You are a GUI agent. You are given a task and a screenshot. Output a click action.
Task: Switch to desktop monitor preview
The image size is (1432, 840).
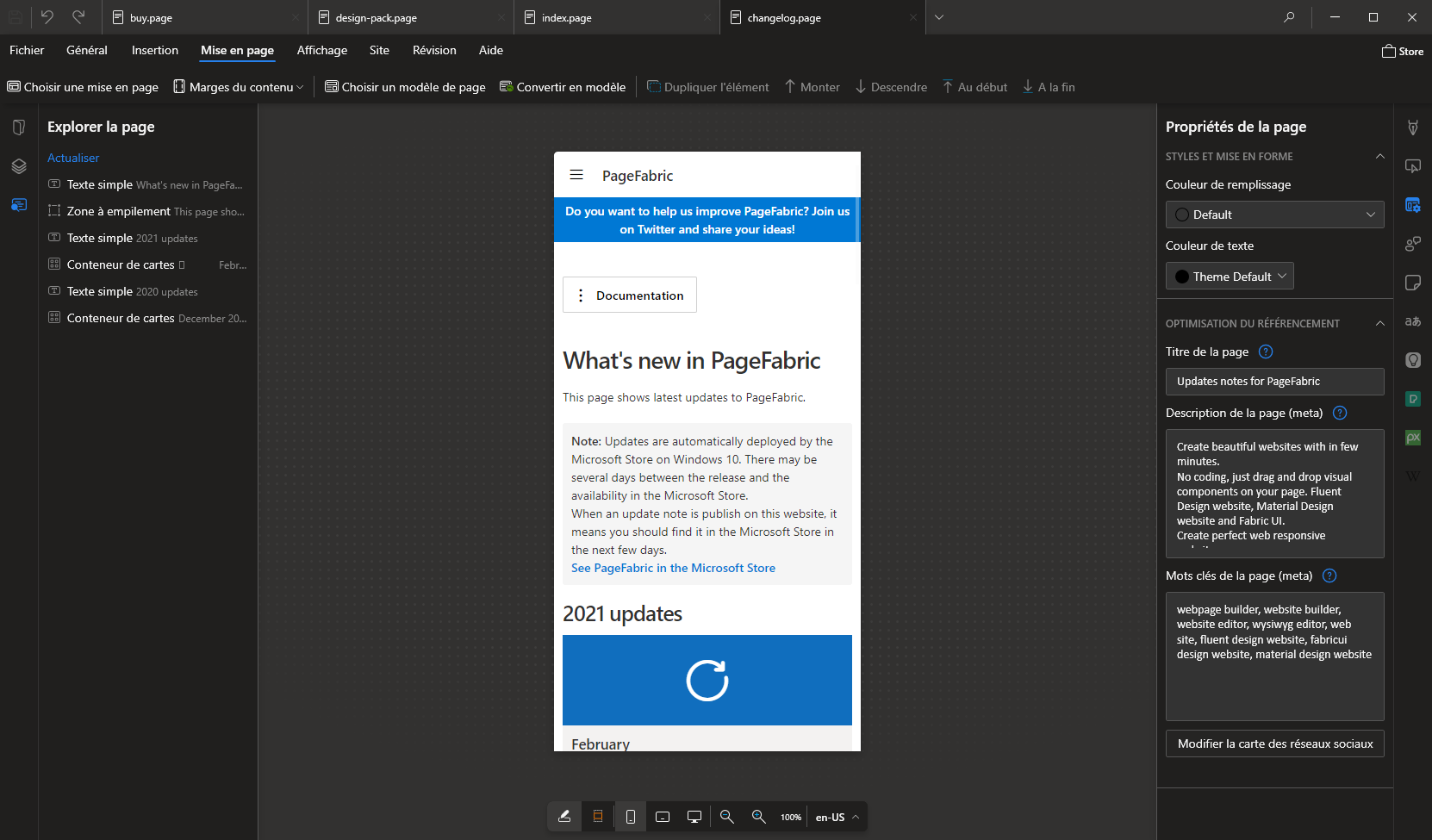point(694,817)
